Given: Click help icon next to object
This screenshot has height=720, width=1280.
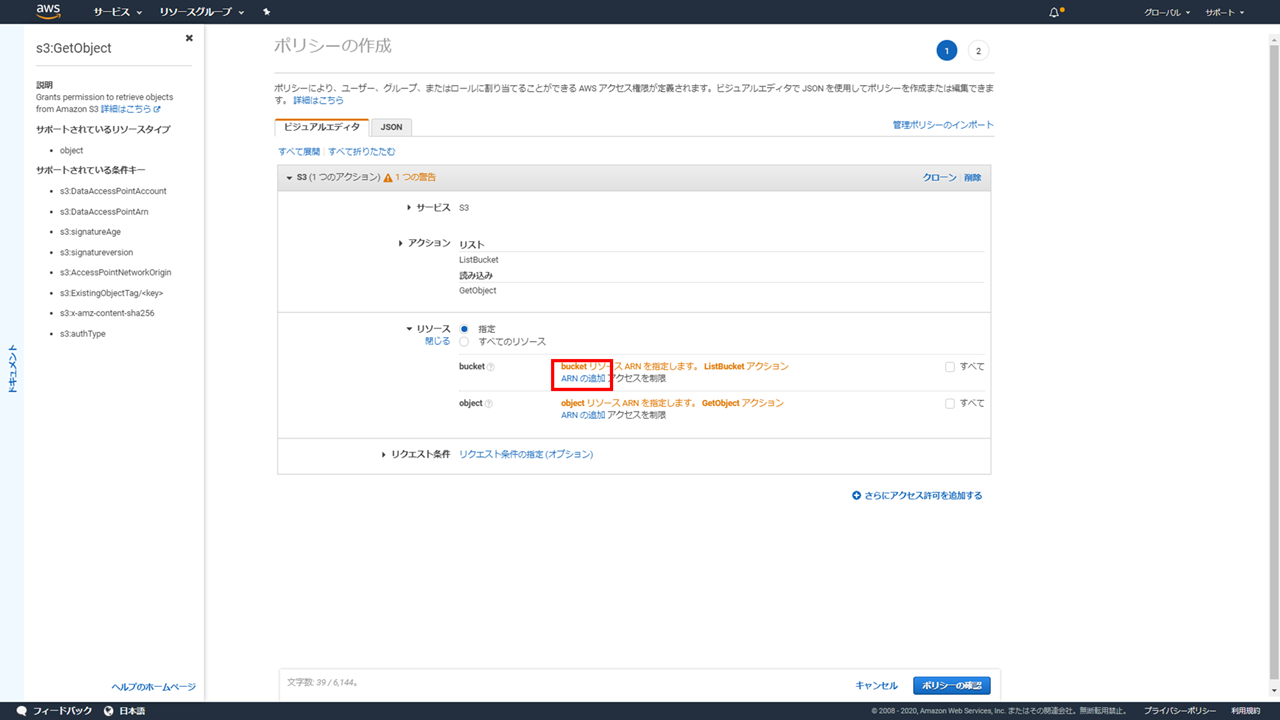Looking at the screenshot, I should pos(490,404).
